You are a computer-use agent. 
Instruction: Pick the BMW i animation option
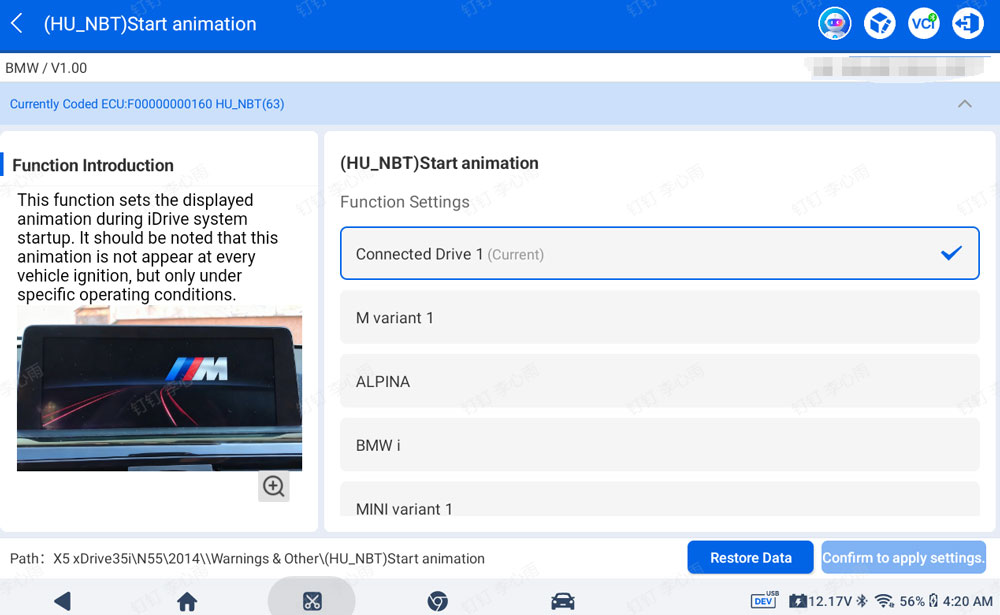[659, 445]
